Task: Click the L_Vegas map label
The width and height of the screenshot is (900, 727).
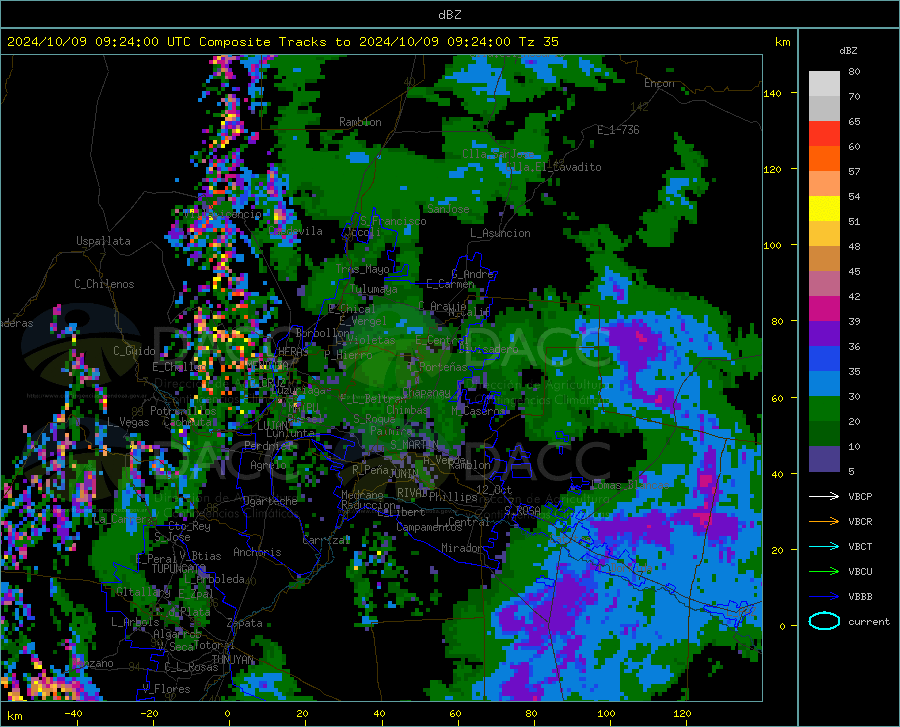Action: 128,422
